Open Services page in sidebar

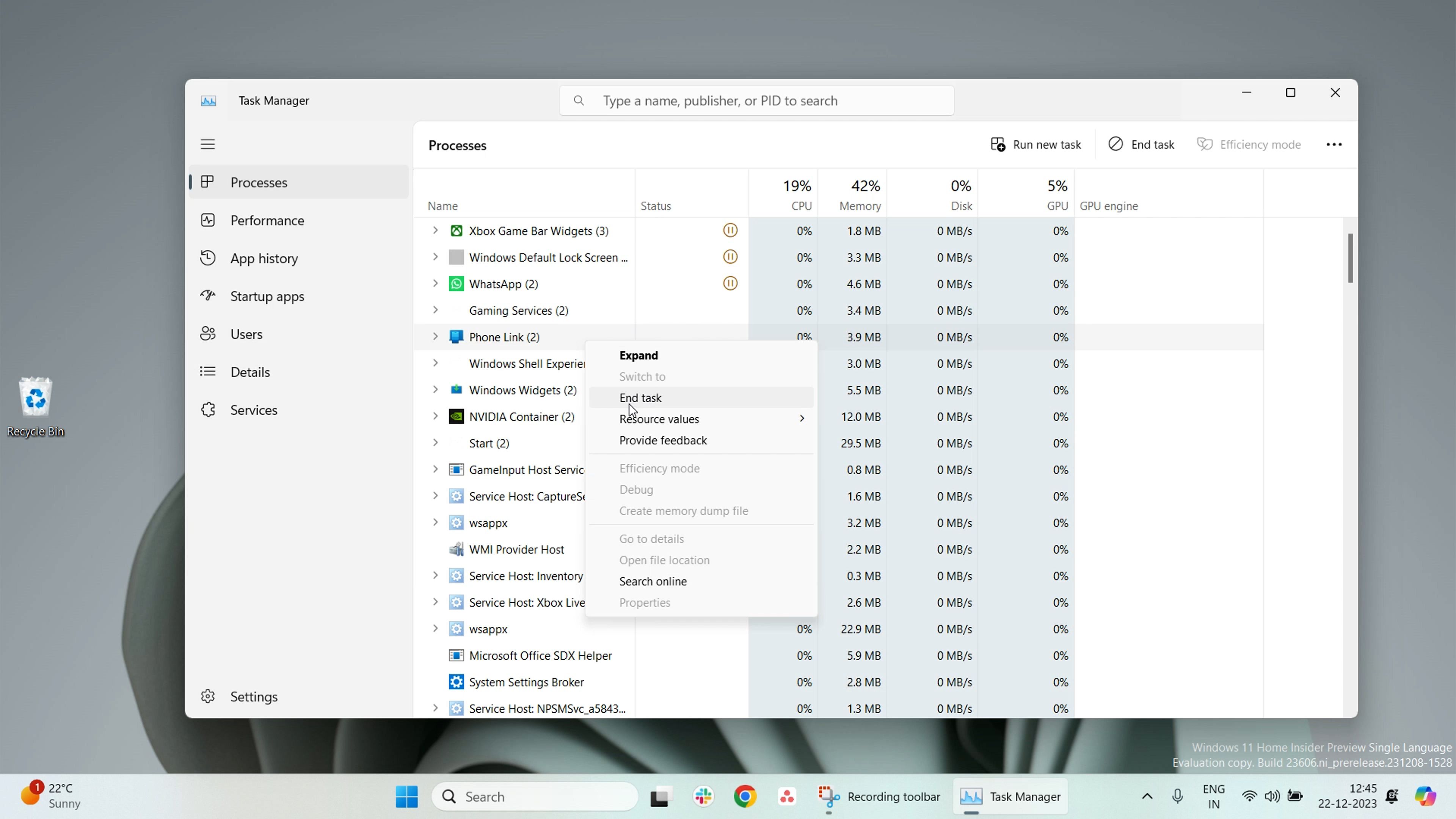253,410
